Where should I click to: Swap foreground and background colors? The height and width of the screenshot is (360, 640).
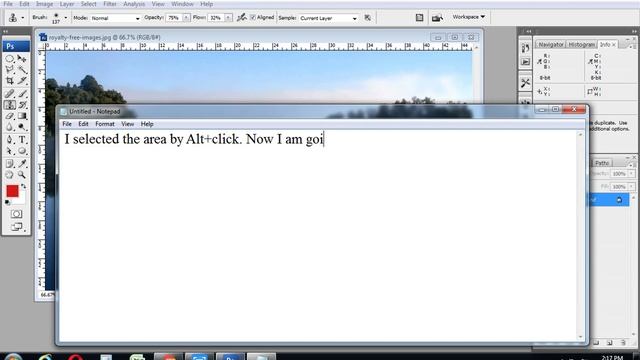click(24, 187)
